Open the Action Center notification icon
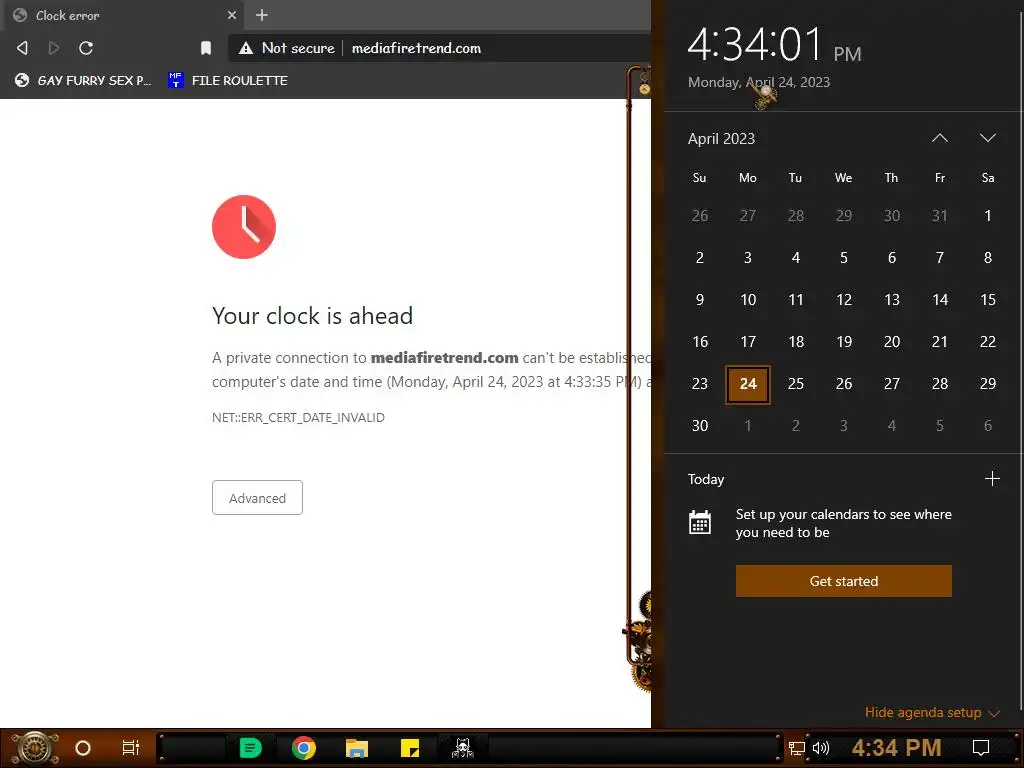Image resolution: width=1024 pixels, height=768 pixels. (981, 748)
